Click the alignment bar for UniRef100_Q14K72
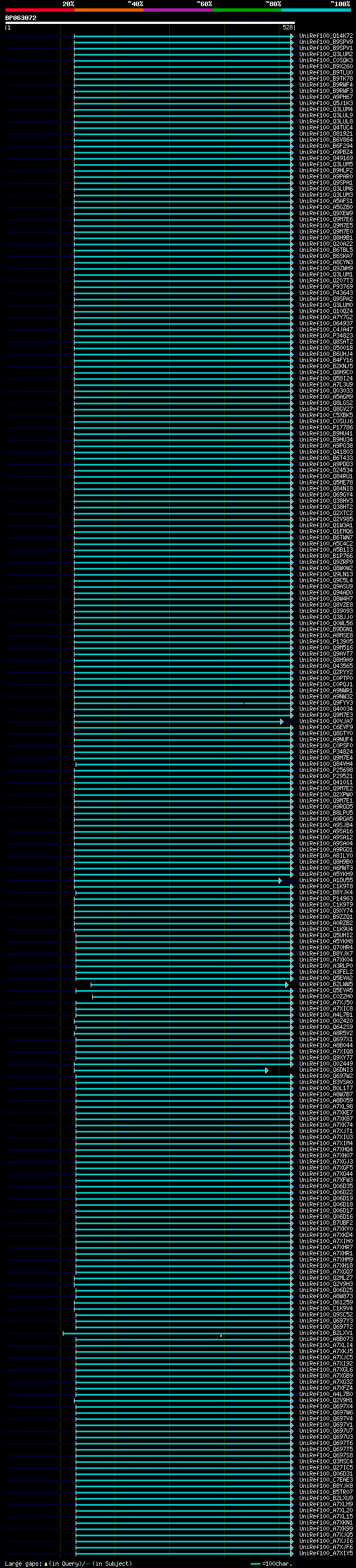 182,36
